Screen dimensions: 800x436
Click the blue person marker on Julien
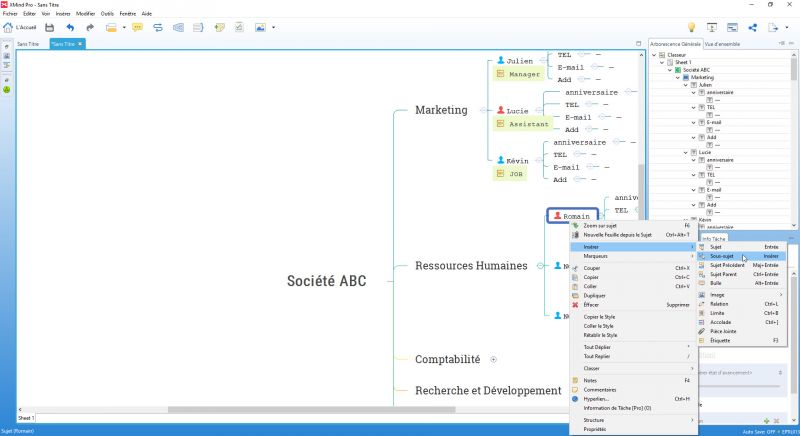coord(501,60)
